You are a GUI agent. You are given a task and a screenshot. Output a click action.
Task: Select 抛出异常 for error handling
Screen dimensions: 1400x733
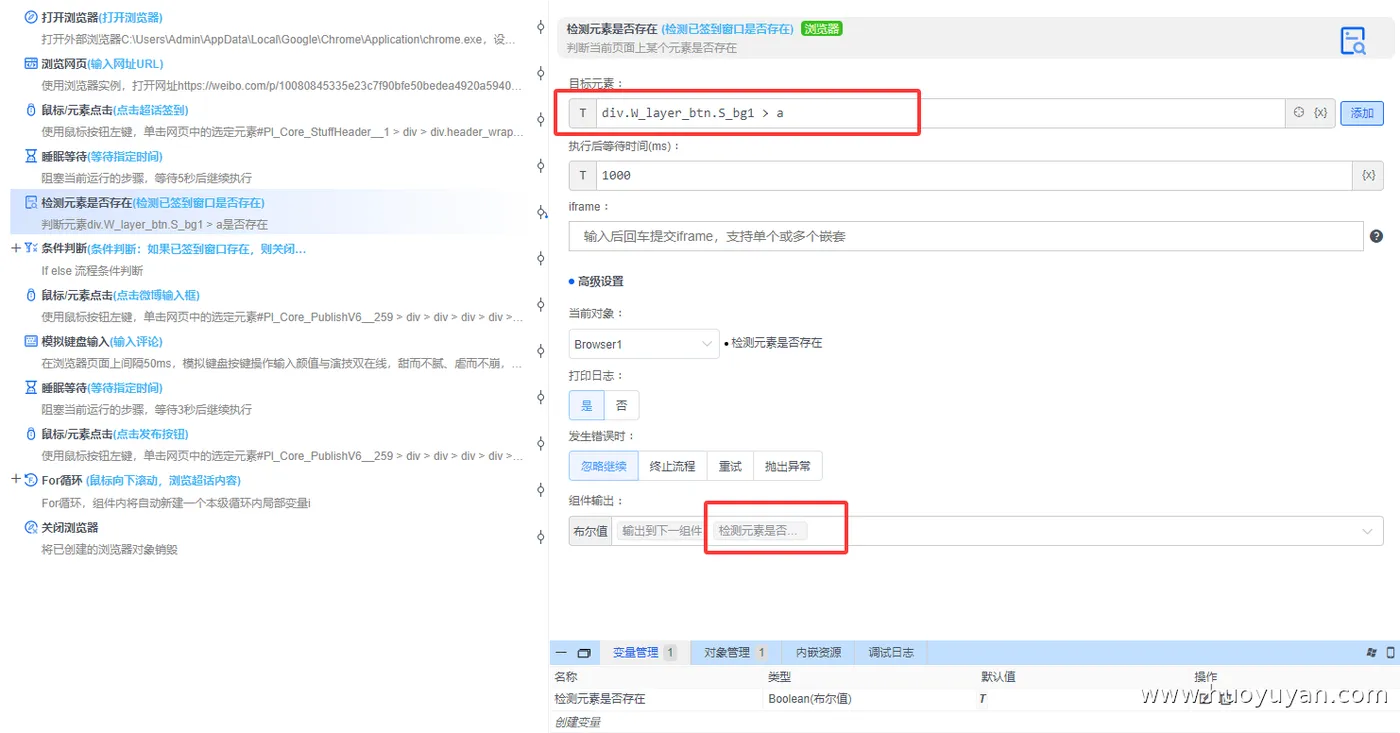click(x=788, y=466)
